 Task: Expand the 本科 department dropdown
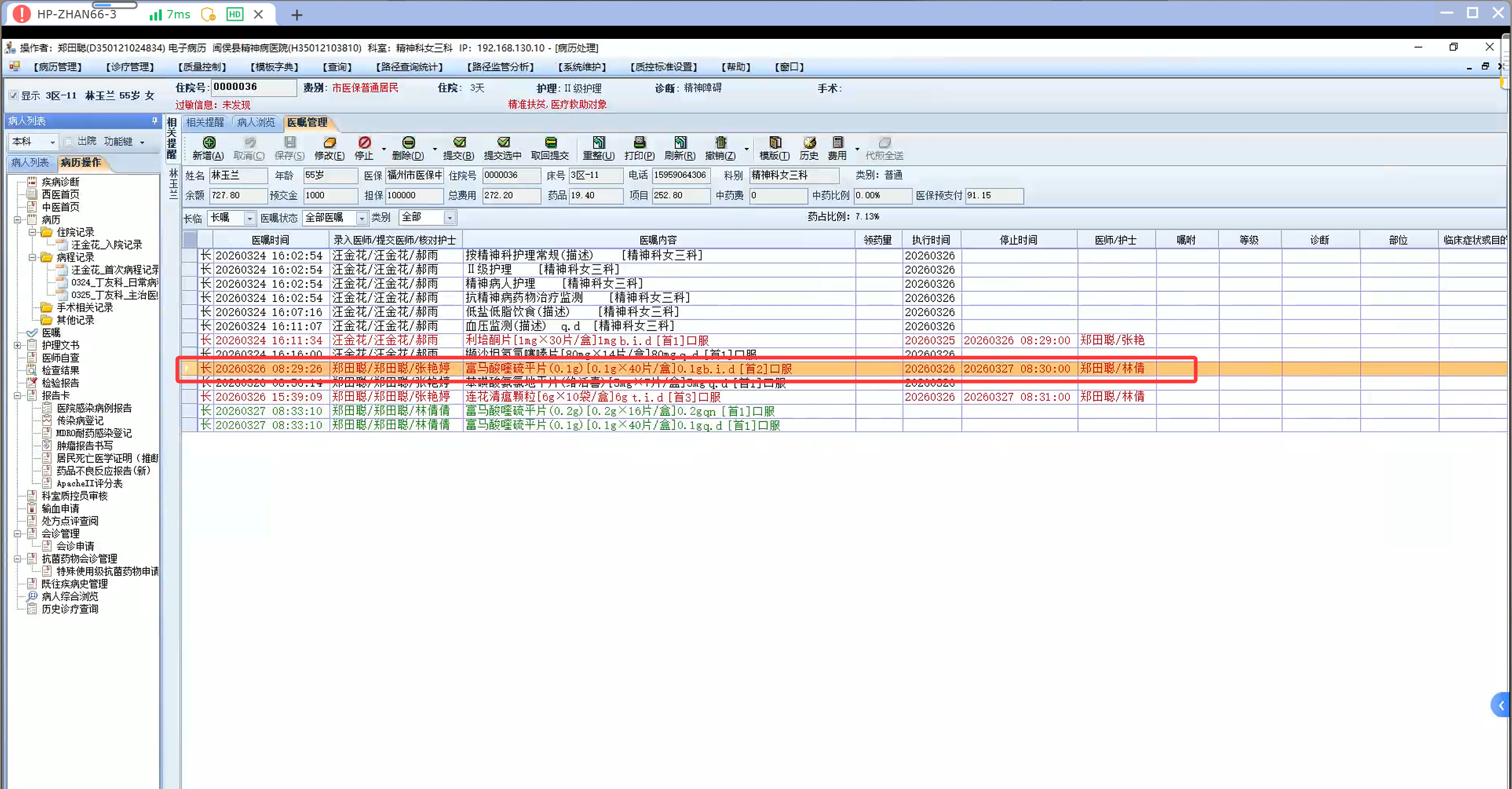pyautogui.click(x=52, y=142)
